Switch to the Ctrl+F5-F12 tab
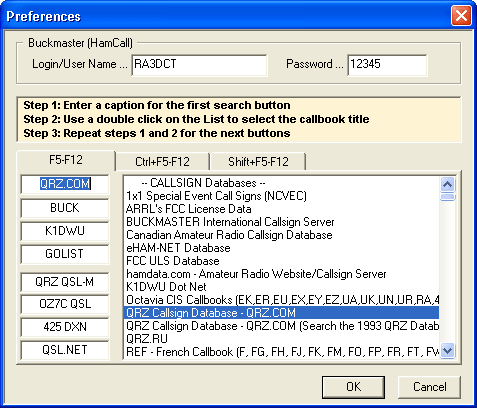This screenshot has width=477, height=408. [x=162, y=162]
